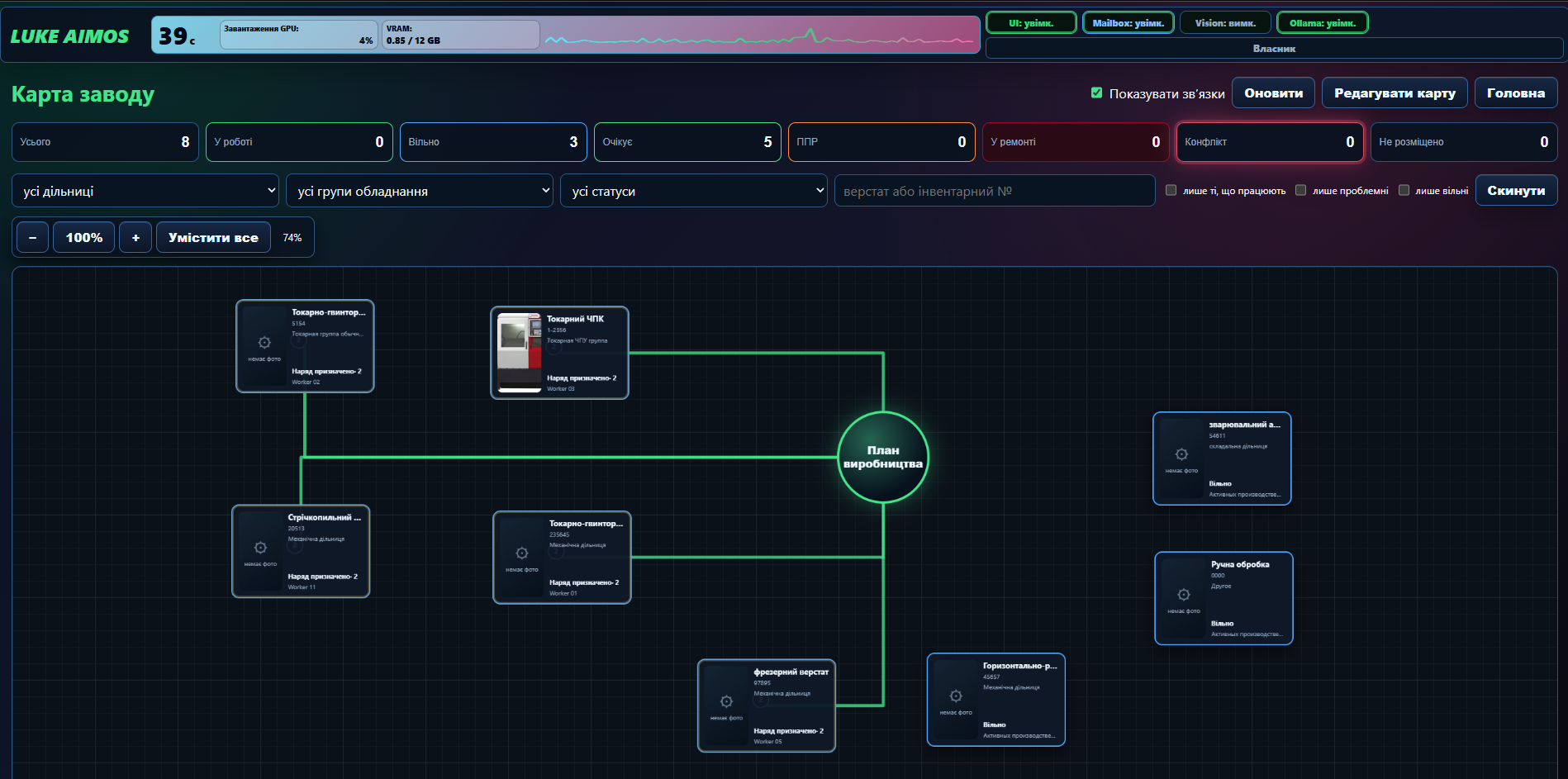The width and height of the screenshot is (1568, 779).
Task: Select the ППР counter tile
Action: pos(881,142)
